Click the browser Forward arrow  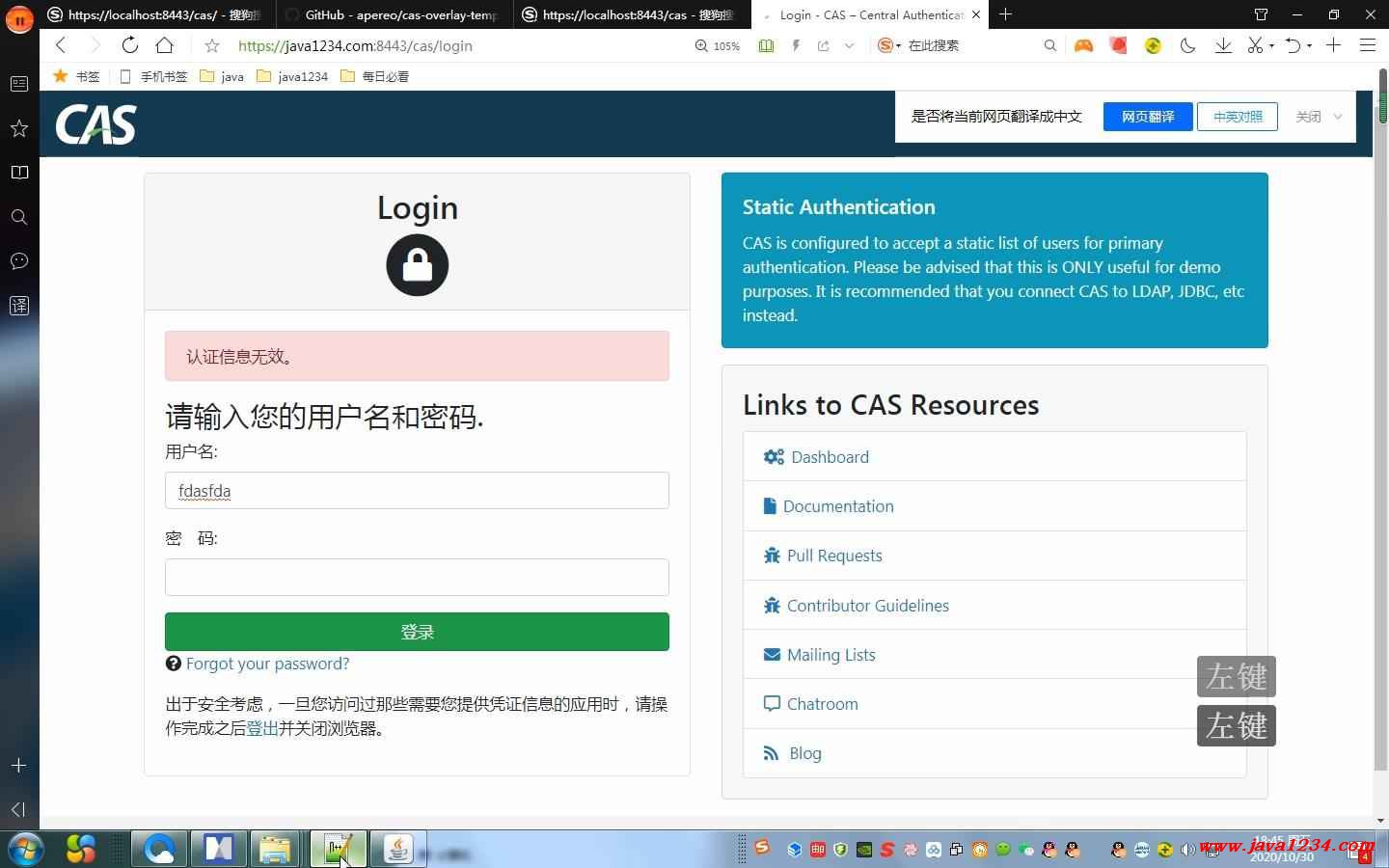click(95, 45)
